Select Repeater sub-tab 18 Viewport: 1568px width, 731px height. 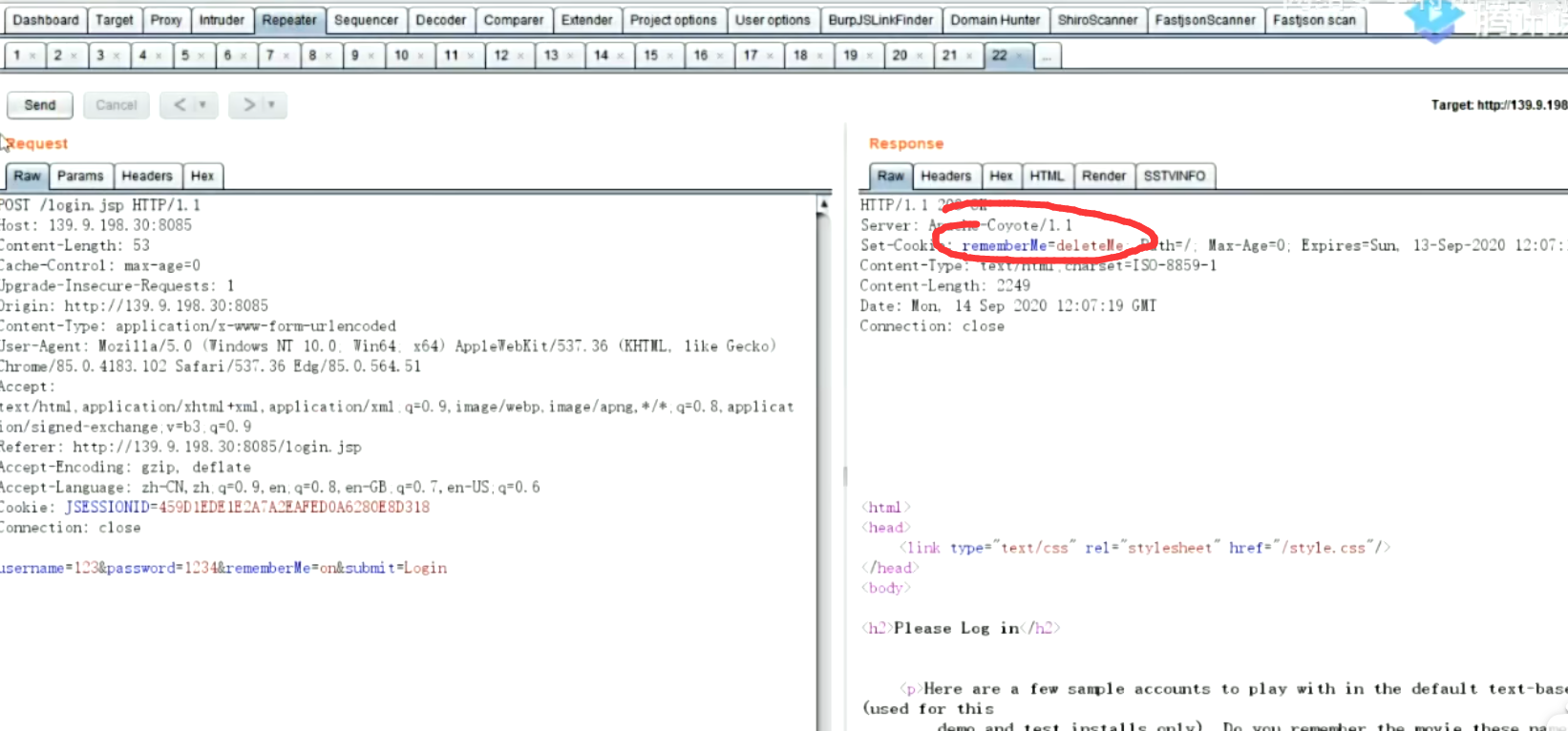pyautogui.click(x=807, y=56)
